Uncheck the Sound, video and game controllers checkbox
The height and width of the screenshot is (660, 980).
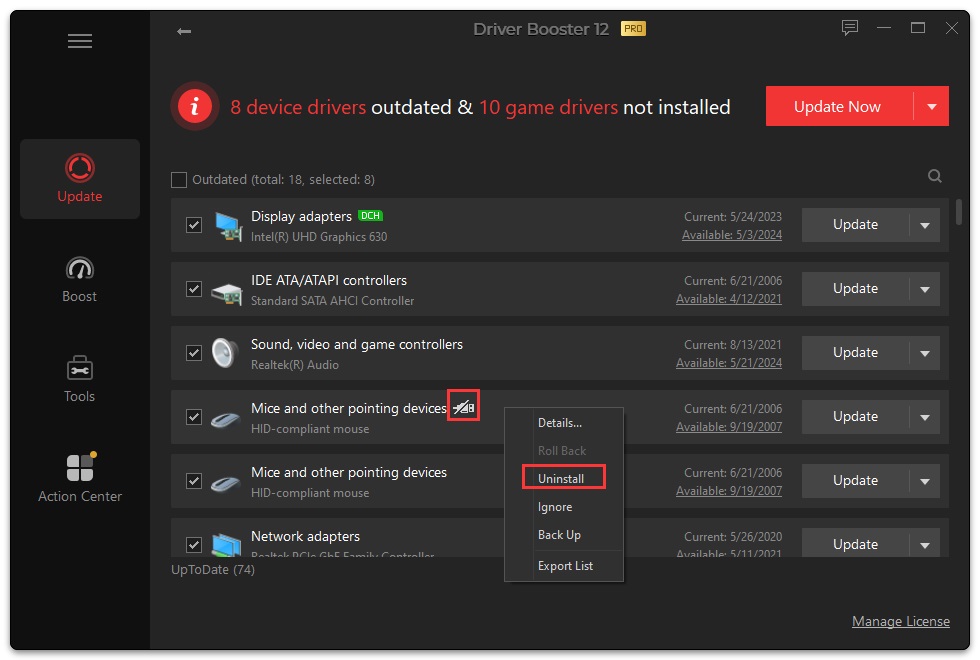coord(194,353)
